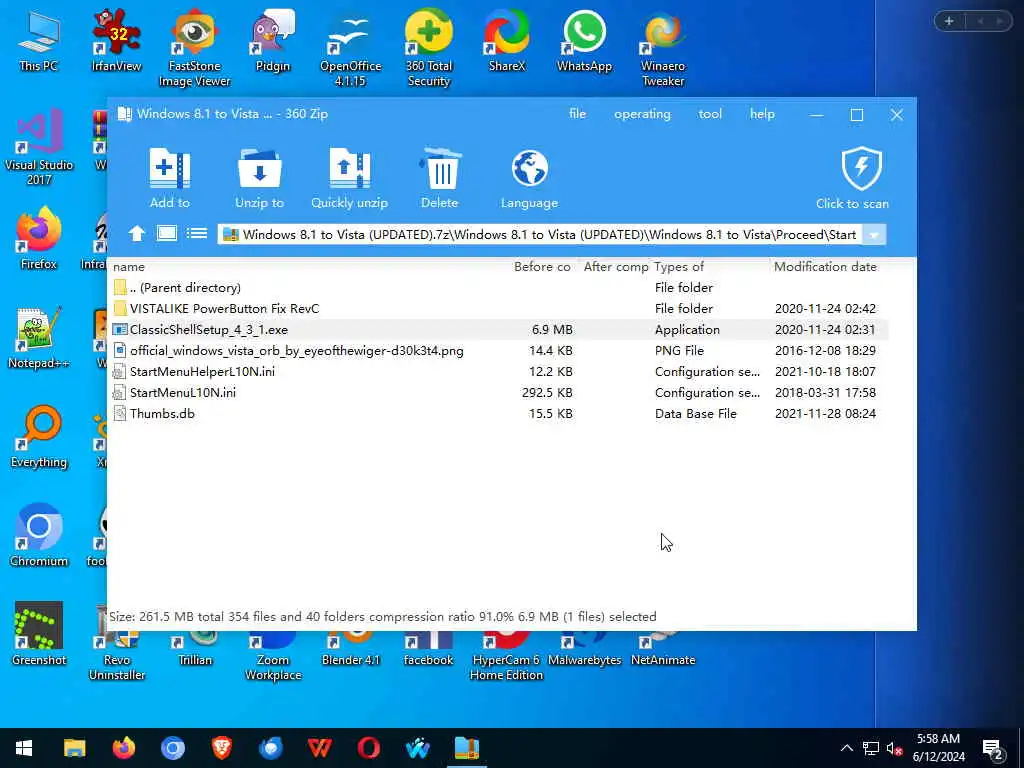1024x768 pixels.
Task: Click the Unzip to icon
Action: (x=259, y=178)
